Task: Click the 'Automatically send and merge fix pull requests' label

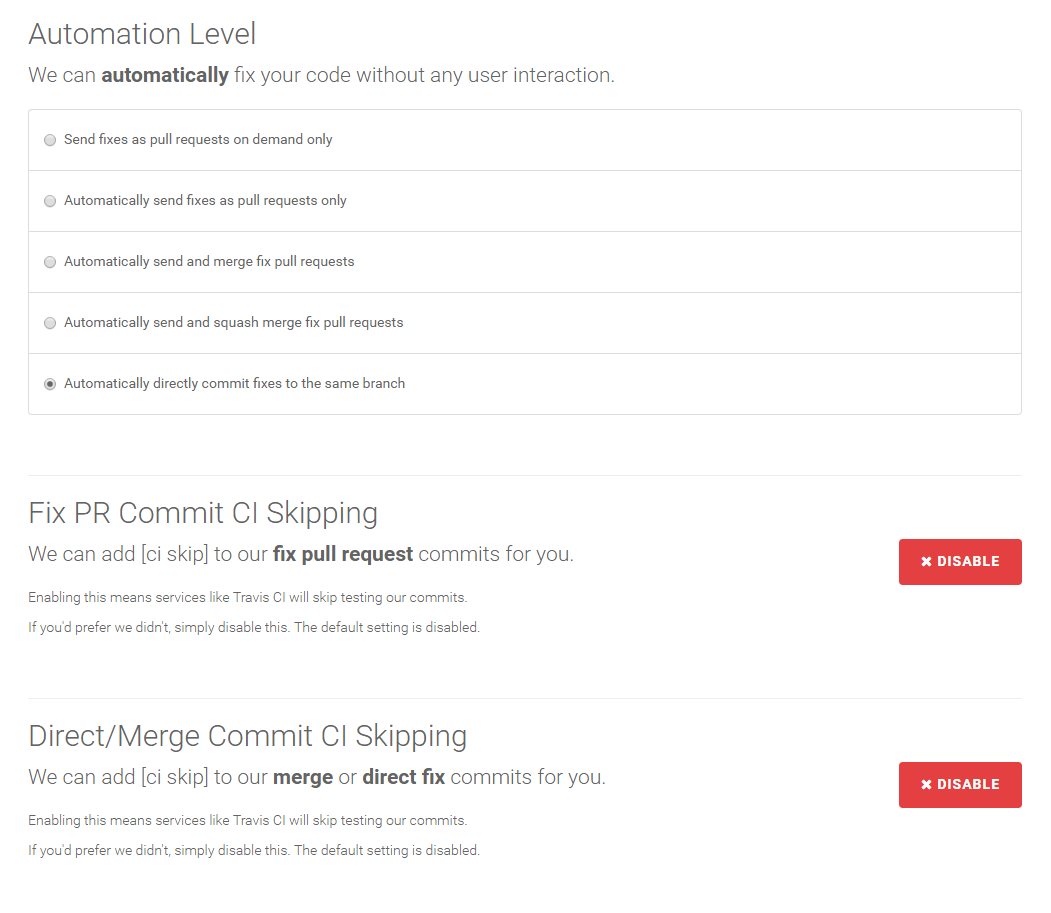Action: tap(209, 262)
